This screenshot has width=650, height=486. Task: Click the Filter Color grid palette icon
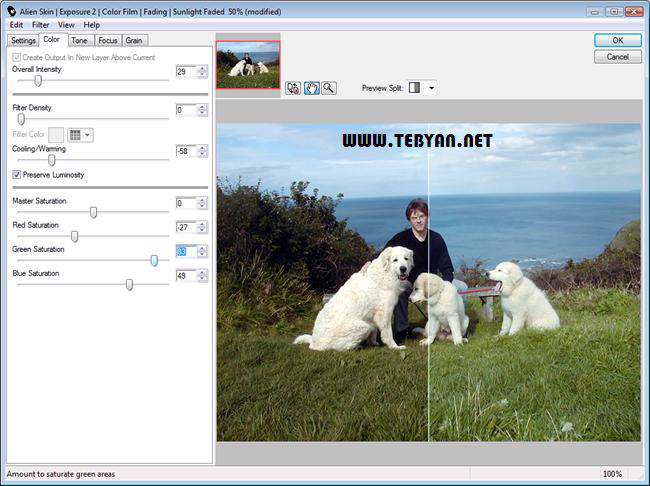coord(75,134)
